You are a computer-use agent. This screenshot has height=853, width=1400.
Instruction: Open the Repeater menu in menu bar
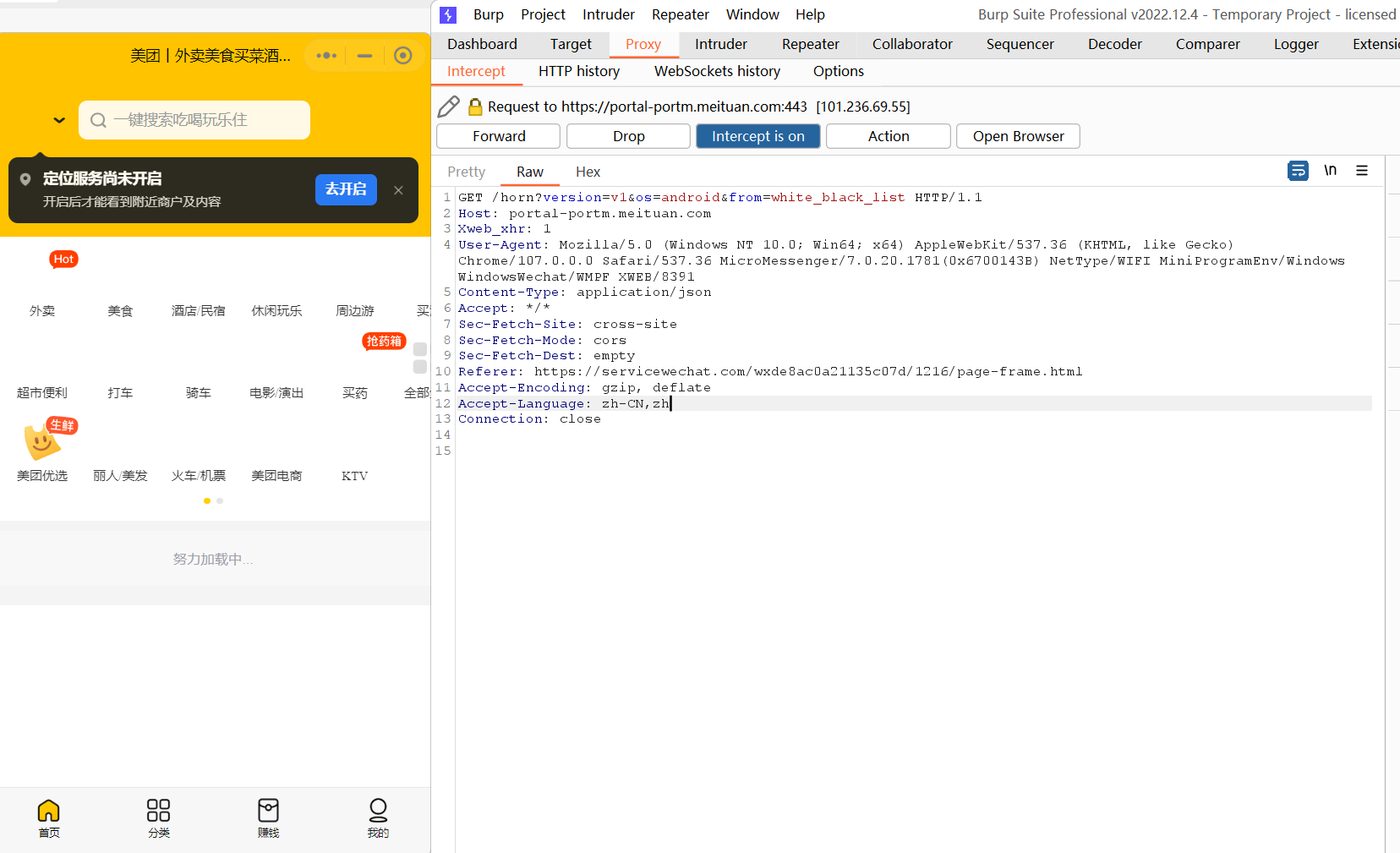click(681, 14)
